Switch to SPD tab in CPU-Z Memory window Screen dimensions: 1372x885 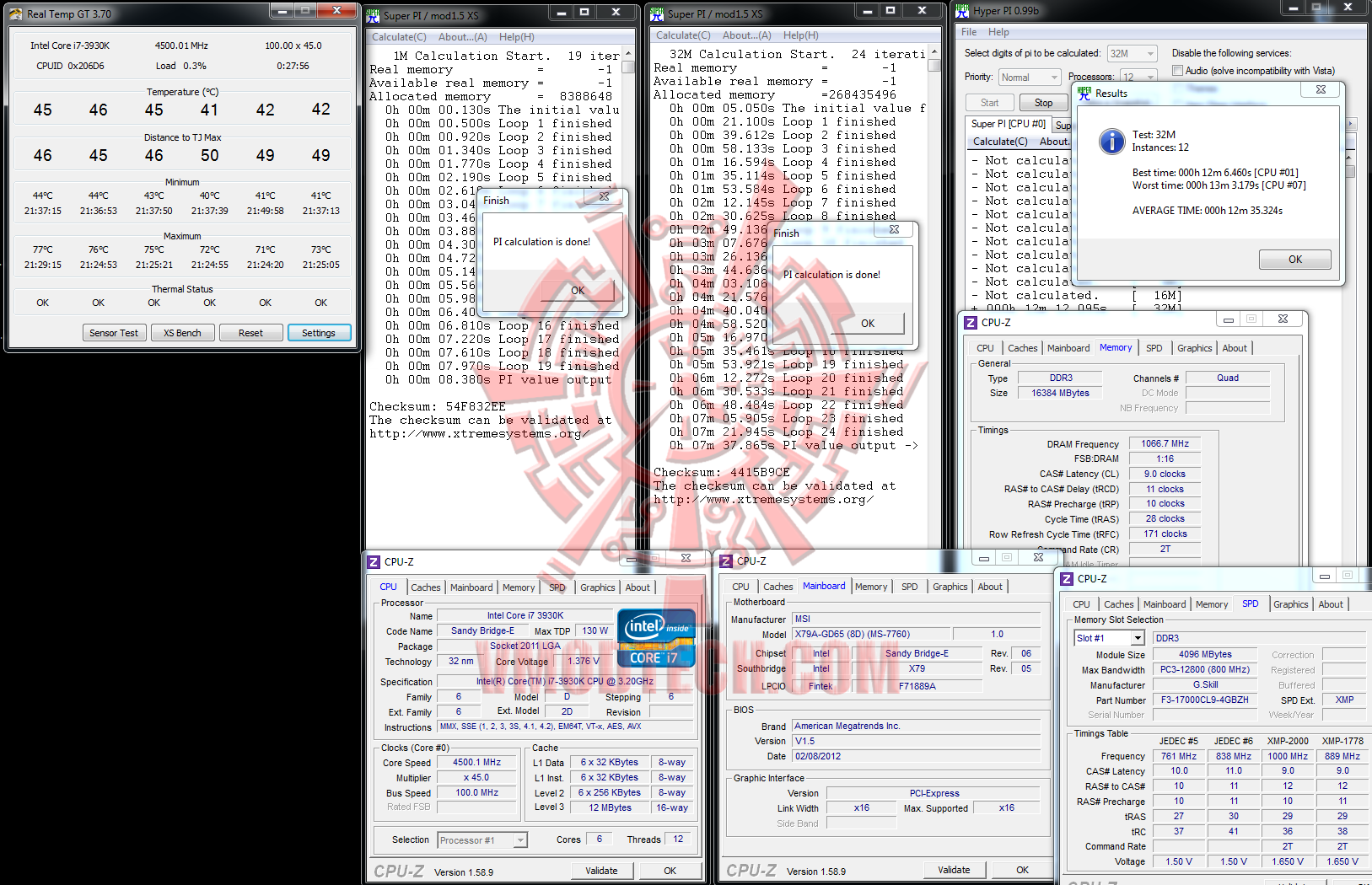1154,348
